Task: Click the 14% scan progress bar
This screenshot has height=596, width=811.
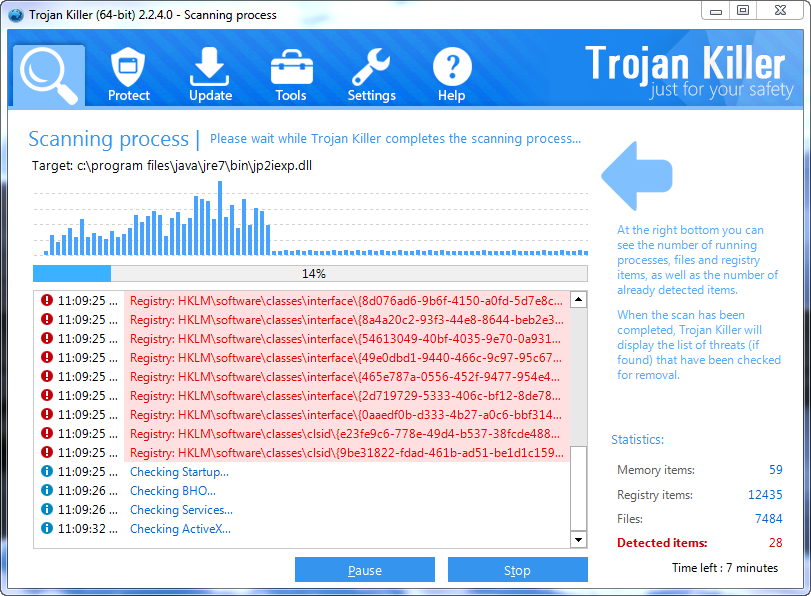Action: 310,273
